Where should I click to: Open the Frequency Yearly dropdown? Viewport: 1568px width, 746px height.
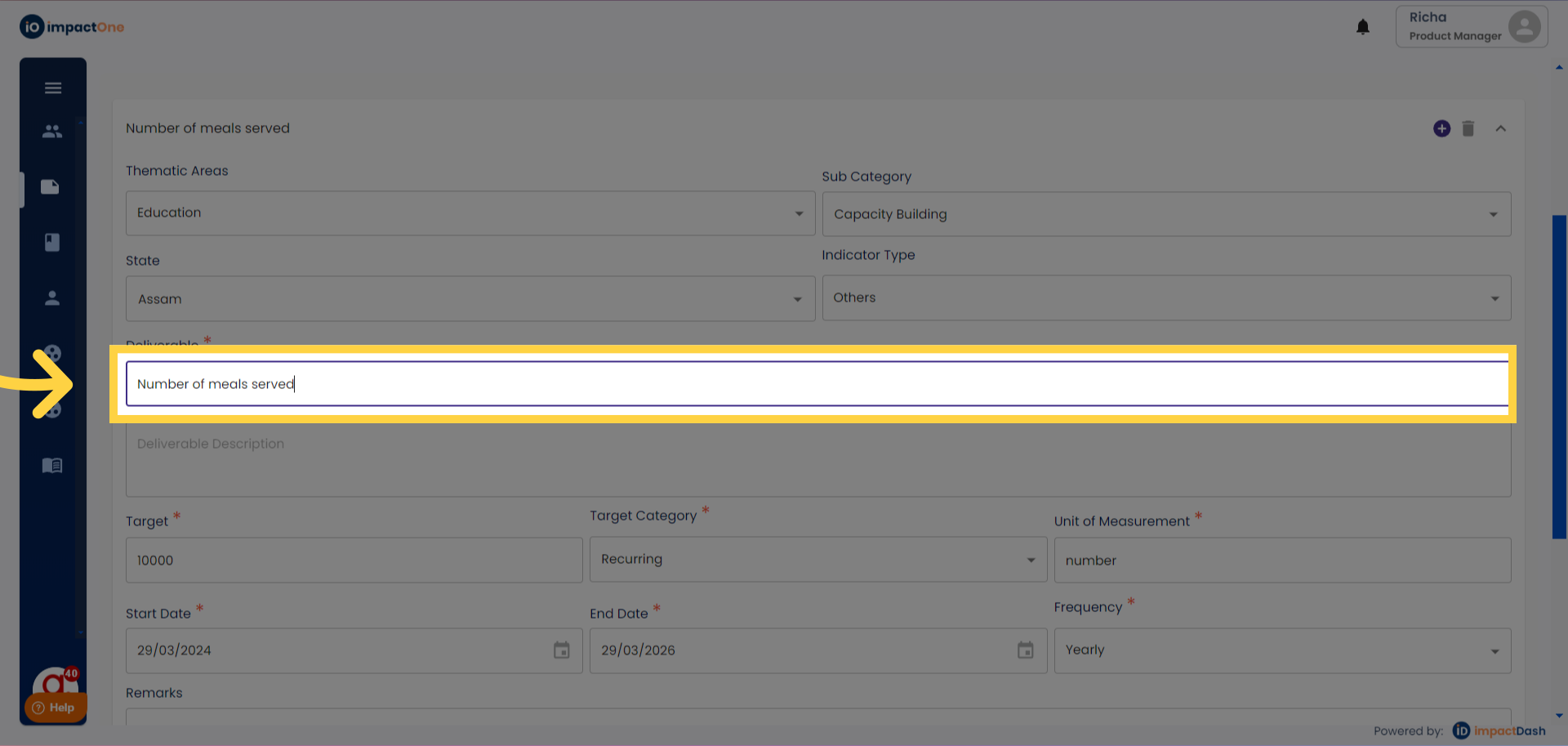(1281, 650)
